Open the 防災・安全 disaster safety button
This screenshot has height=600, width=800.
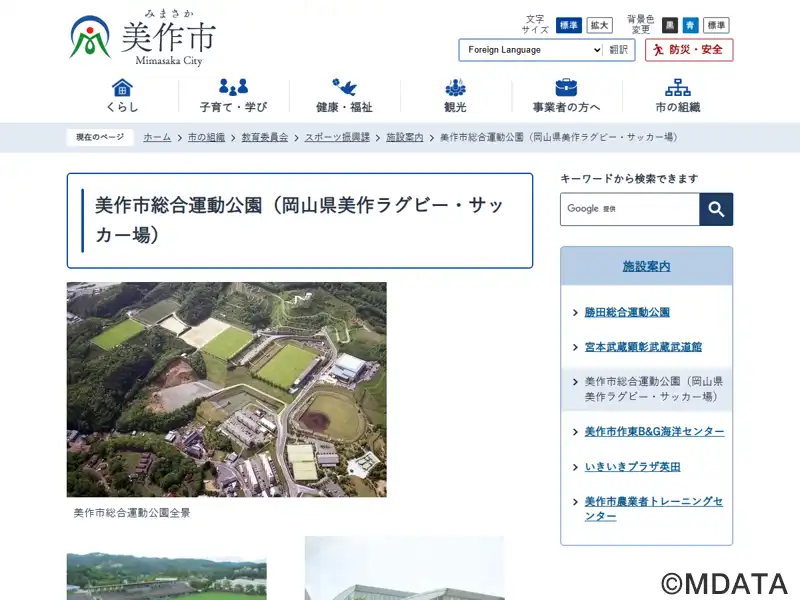click(x=688, y=50)
